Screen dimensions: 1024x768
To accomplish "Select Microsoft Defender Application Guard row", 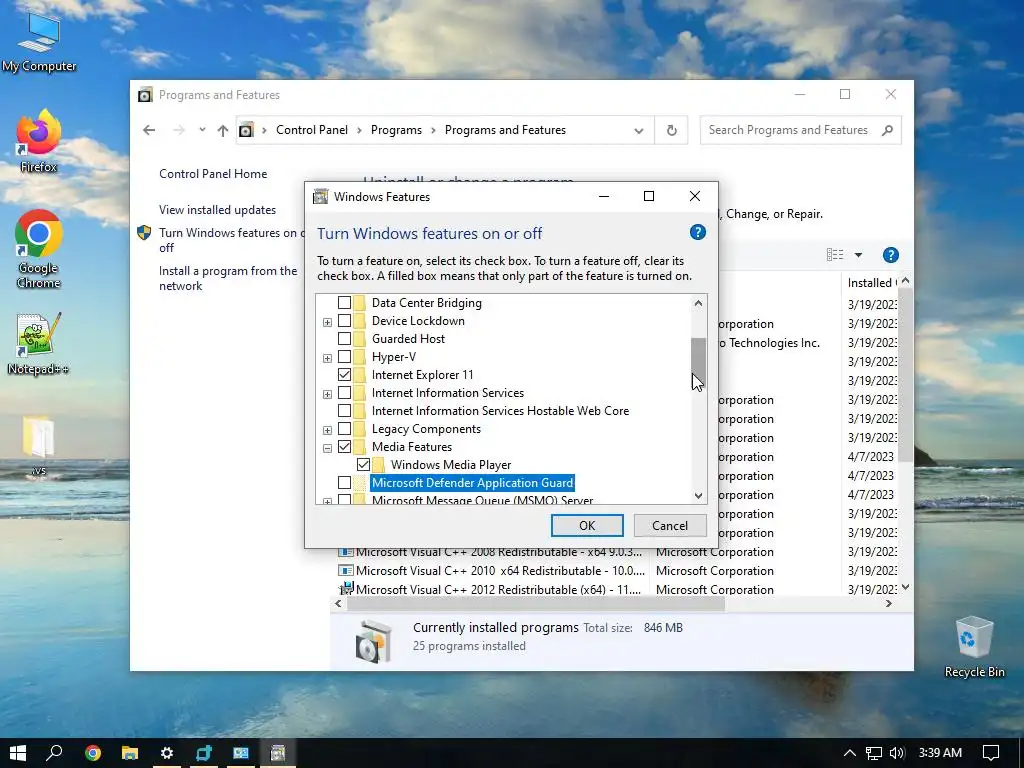I will [x=472, y=483].
